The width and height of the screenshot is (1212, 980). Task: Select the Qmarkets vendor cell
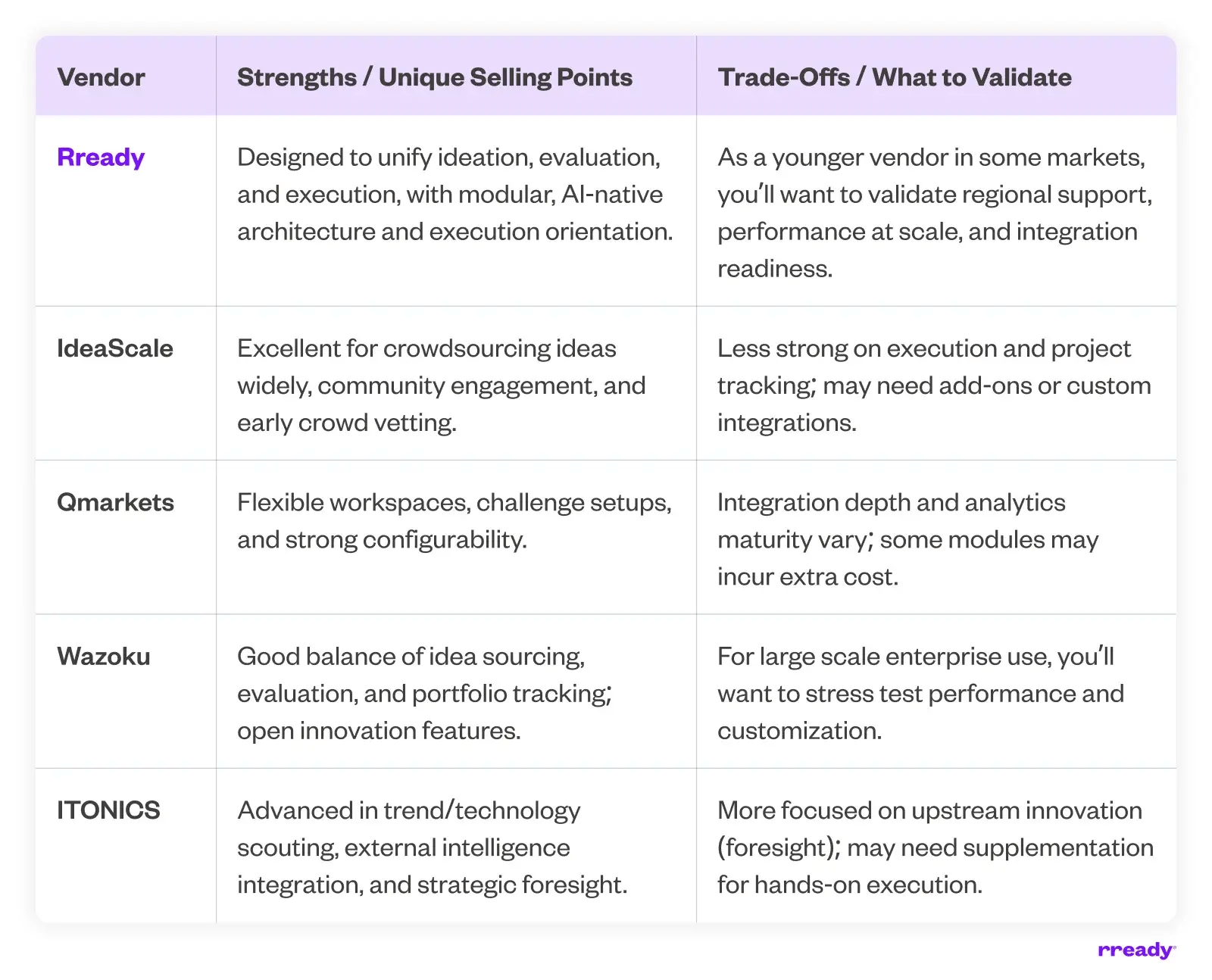coord(115,503)
